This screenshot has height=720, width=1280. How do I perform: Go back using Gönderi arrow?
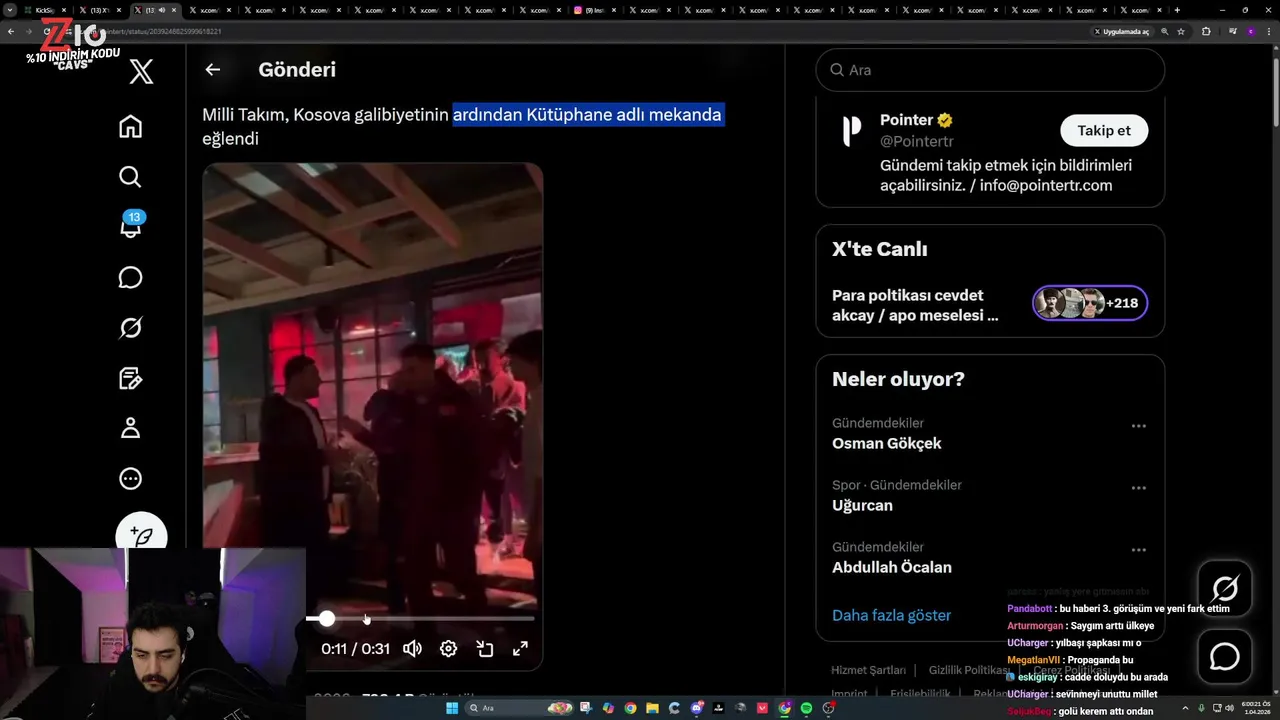212,70
